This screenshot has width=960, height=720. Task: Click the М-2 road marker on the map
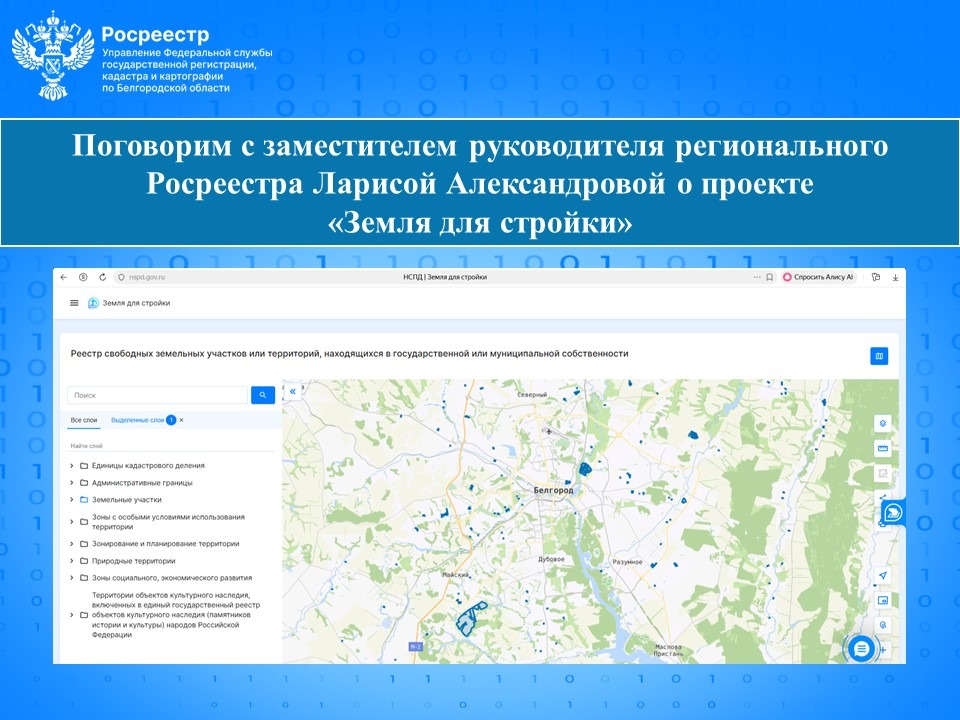pyautogui.click(x=415, y=647)
